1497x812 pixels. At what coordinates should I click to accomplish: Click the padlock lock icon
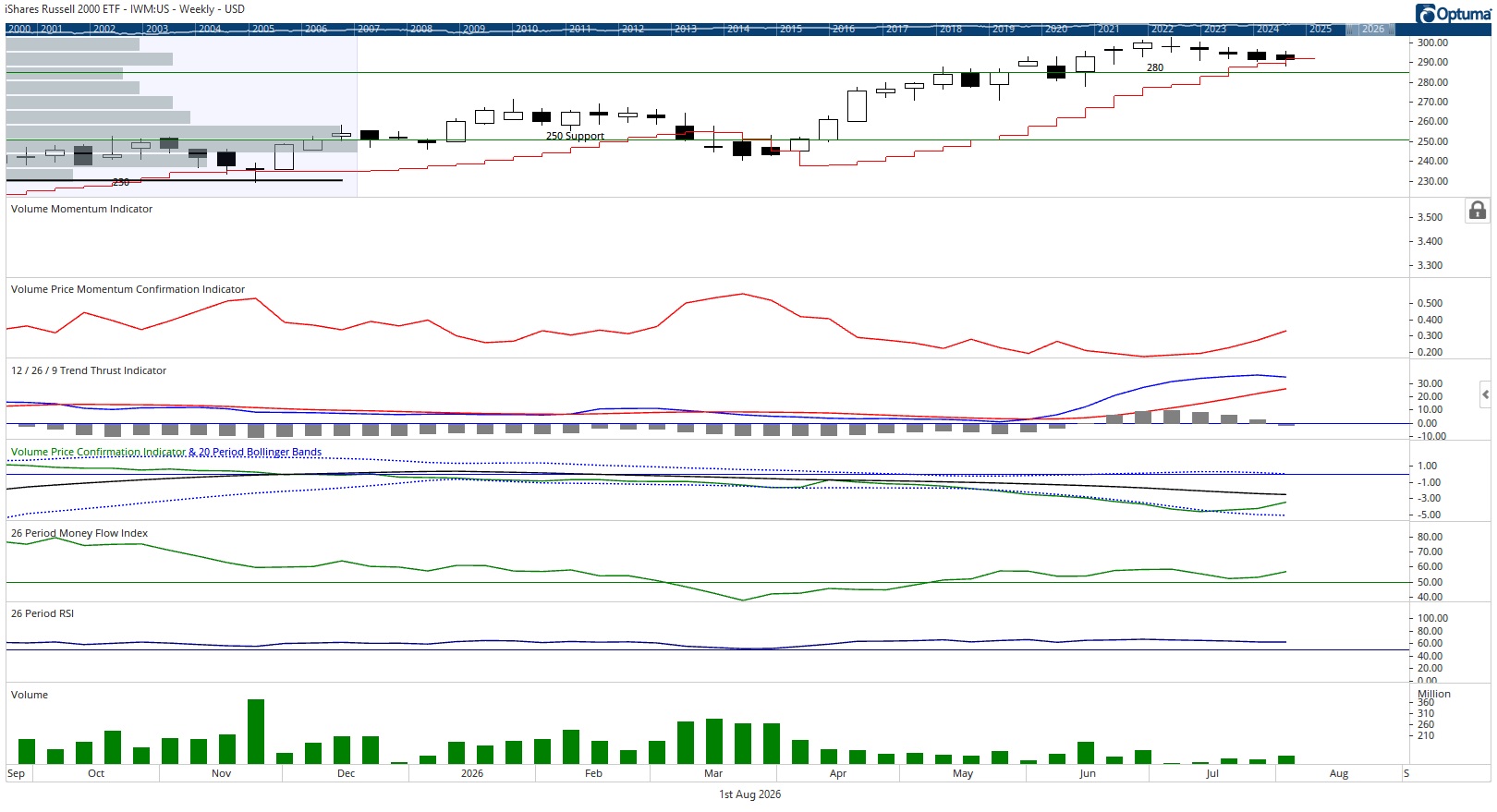(x=1478, y=211)
